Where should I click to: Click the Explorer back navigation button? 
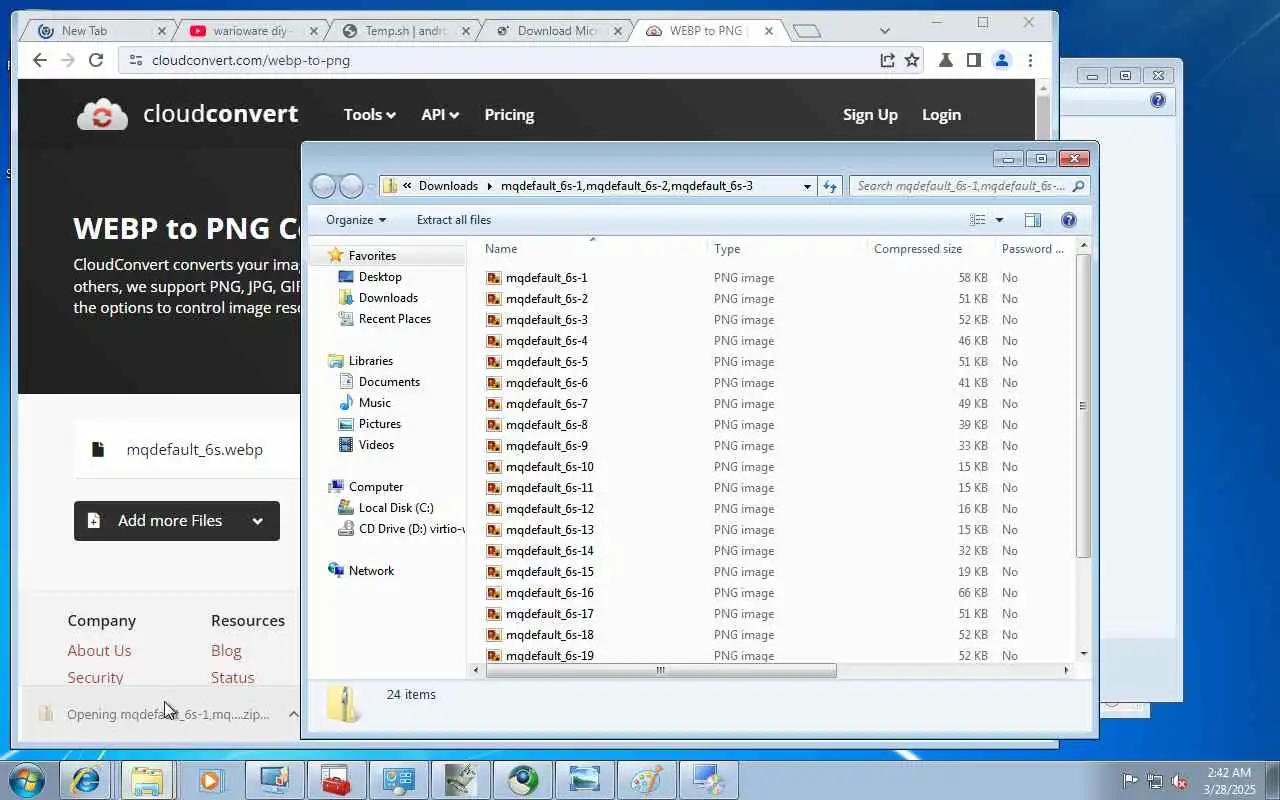[x=323, y=186]
